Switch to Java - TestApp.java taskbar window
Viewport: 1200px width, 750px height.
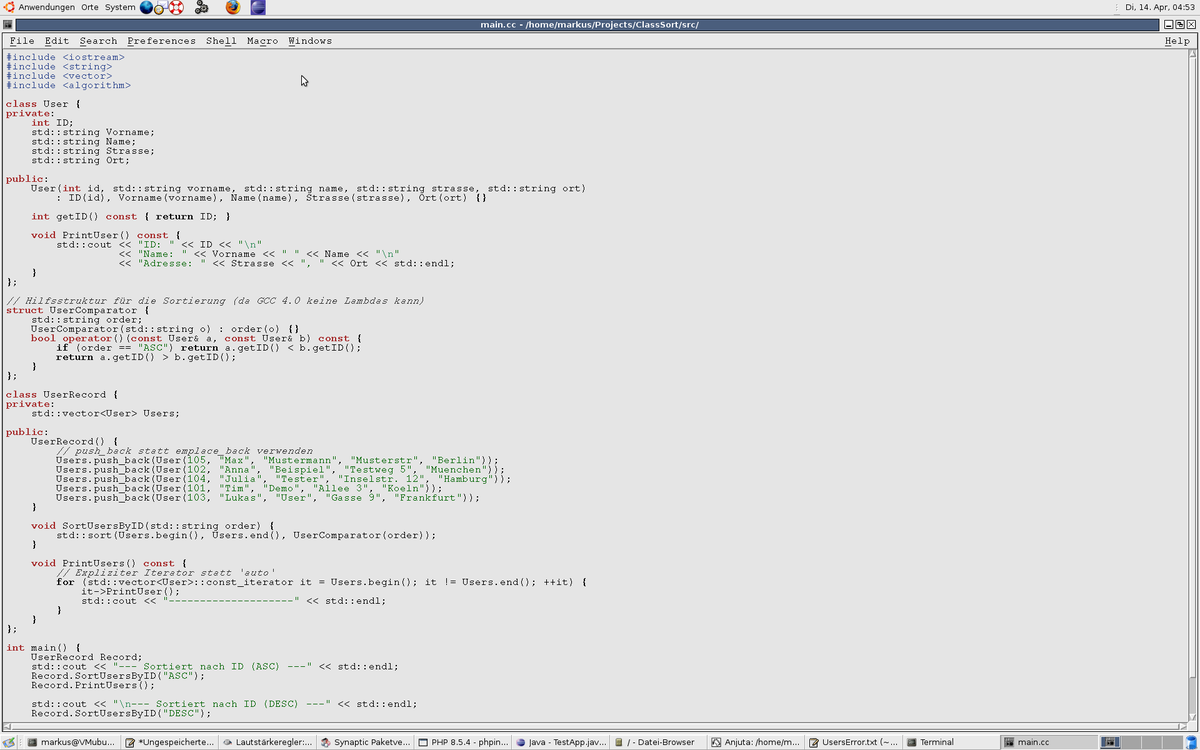(562, 742)
